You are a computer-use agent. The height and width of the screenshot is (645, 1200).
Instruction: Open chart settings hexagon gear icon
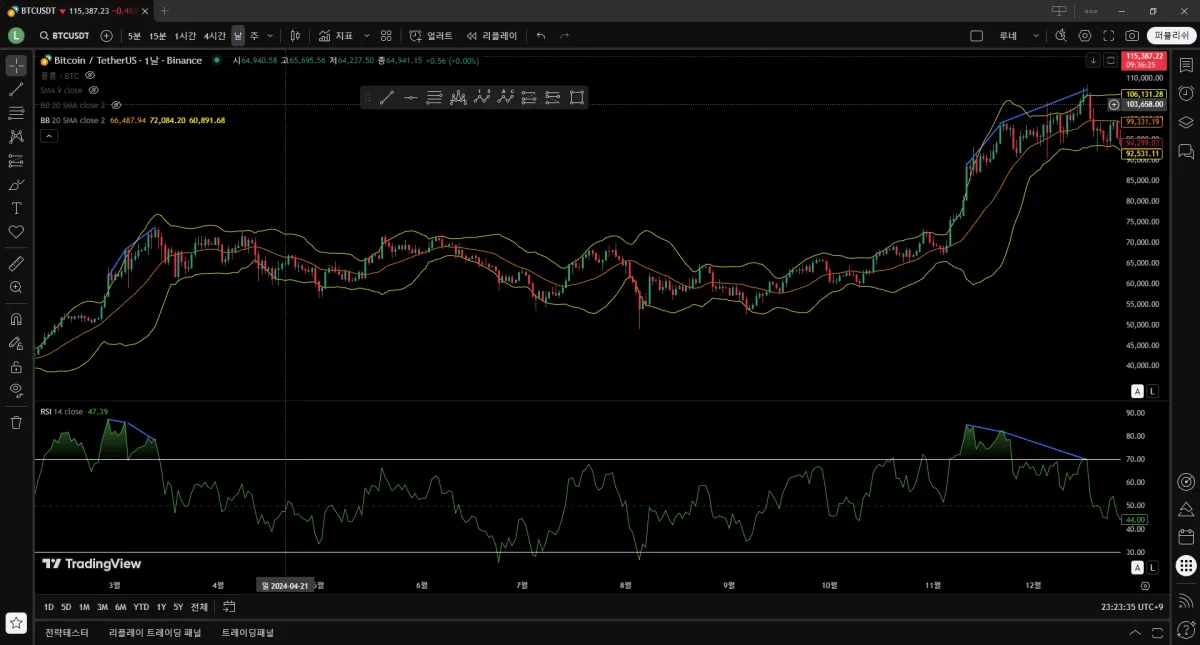pyautogui.click(x=1085, y=36)
